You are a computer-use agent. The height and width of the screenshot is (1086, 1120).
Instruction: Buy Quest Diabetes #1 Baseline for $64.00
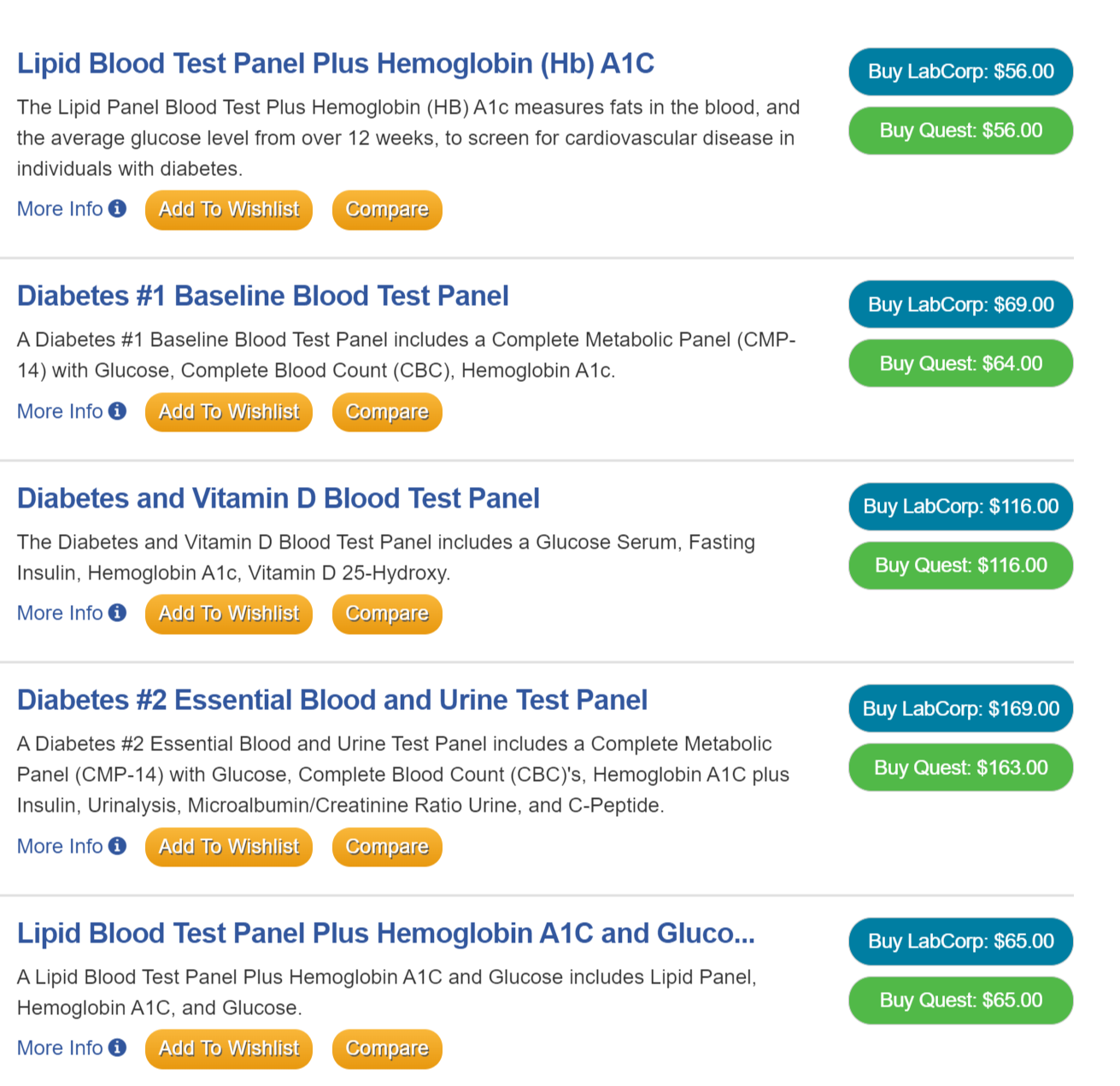click(960, 363)
